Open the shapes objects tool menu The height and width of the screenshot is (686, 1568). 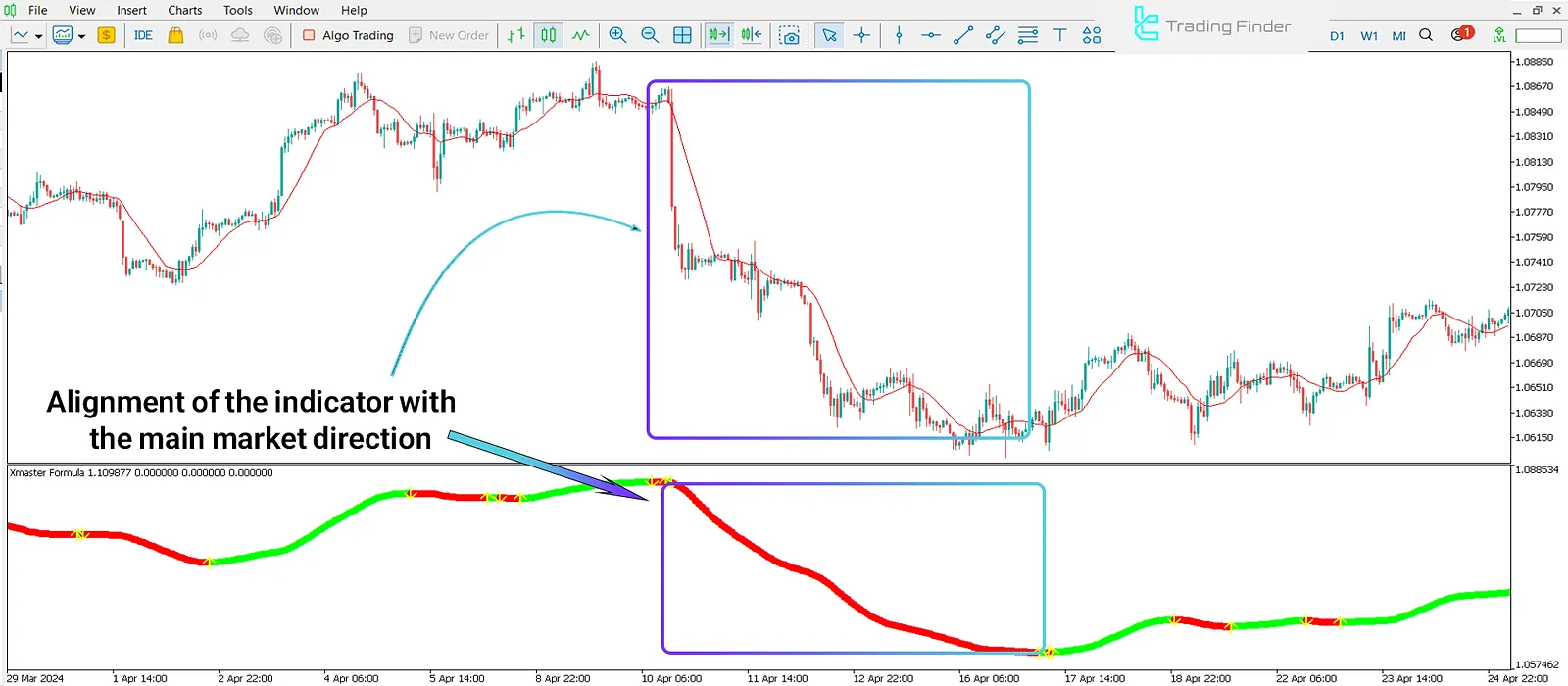pos(1092,35)
